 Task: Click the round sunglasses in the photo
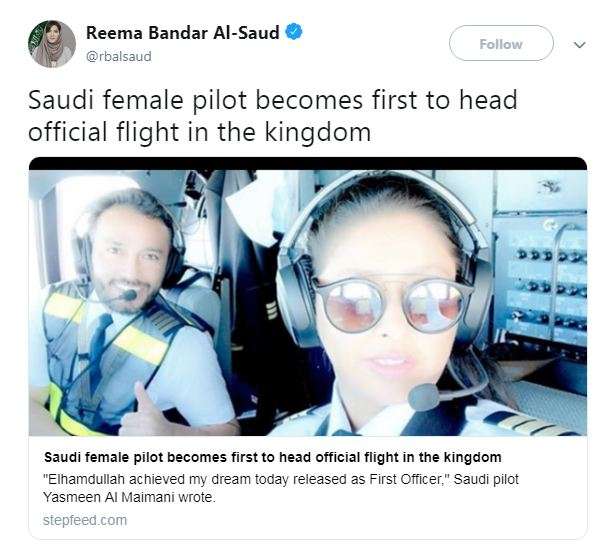point(392,305)
